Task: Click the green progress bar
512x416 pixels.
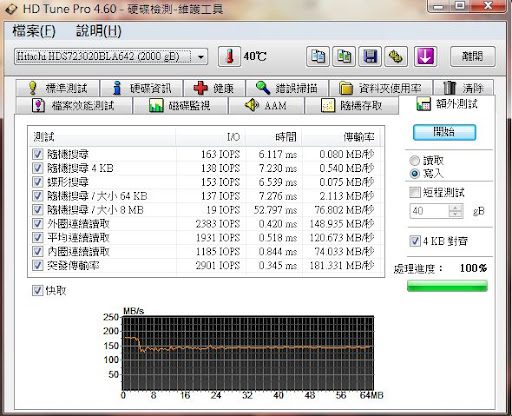Action: point(447,286)
